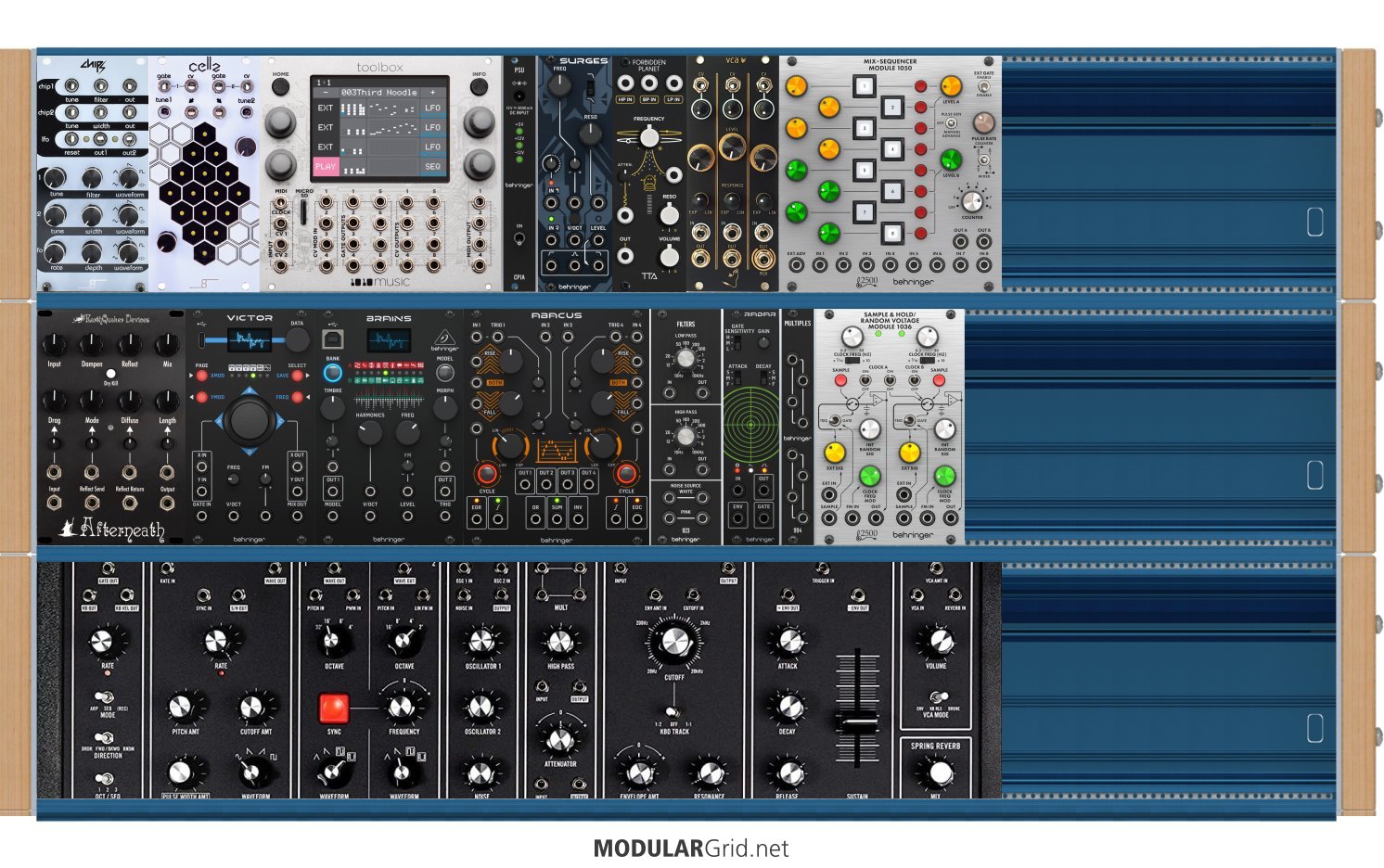Screen dimensions: 1384x868
Task: Hit PLAY on the toolbox screen
Action: 326,167
